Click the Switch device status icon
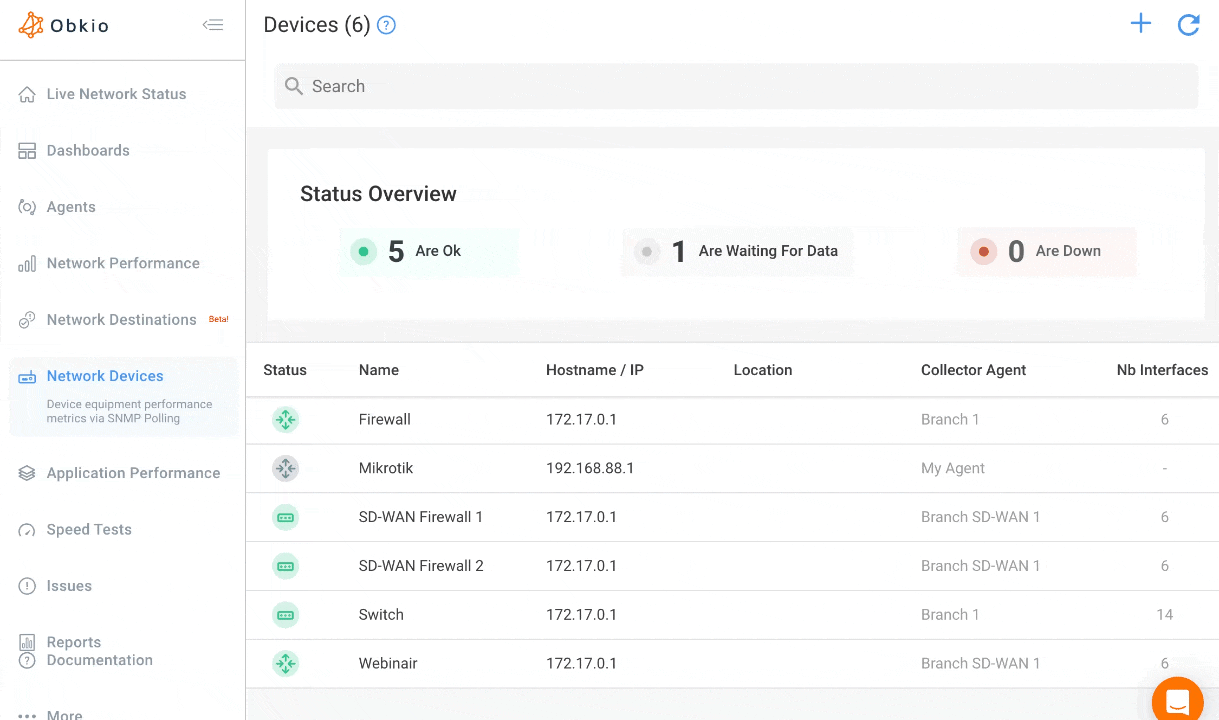The height and width of the screenshot is (720, 1219). pos(285,615)
